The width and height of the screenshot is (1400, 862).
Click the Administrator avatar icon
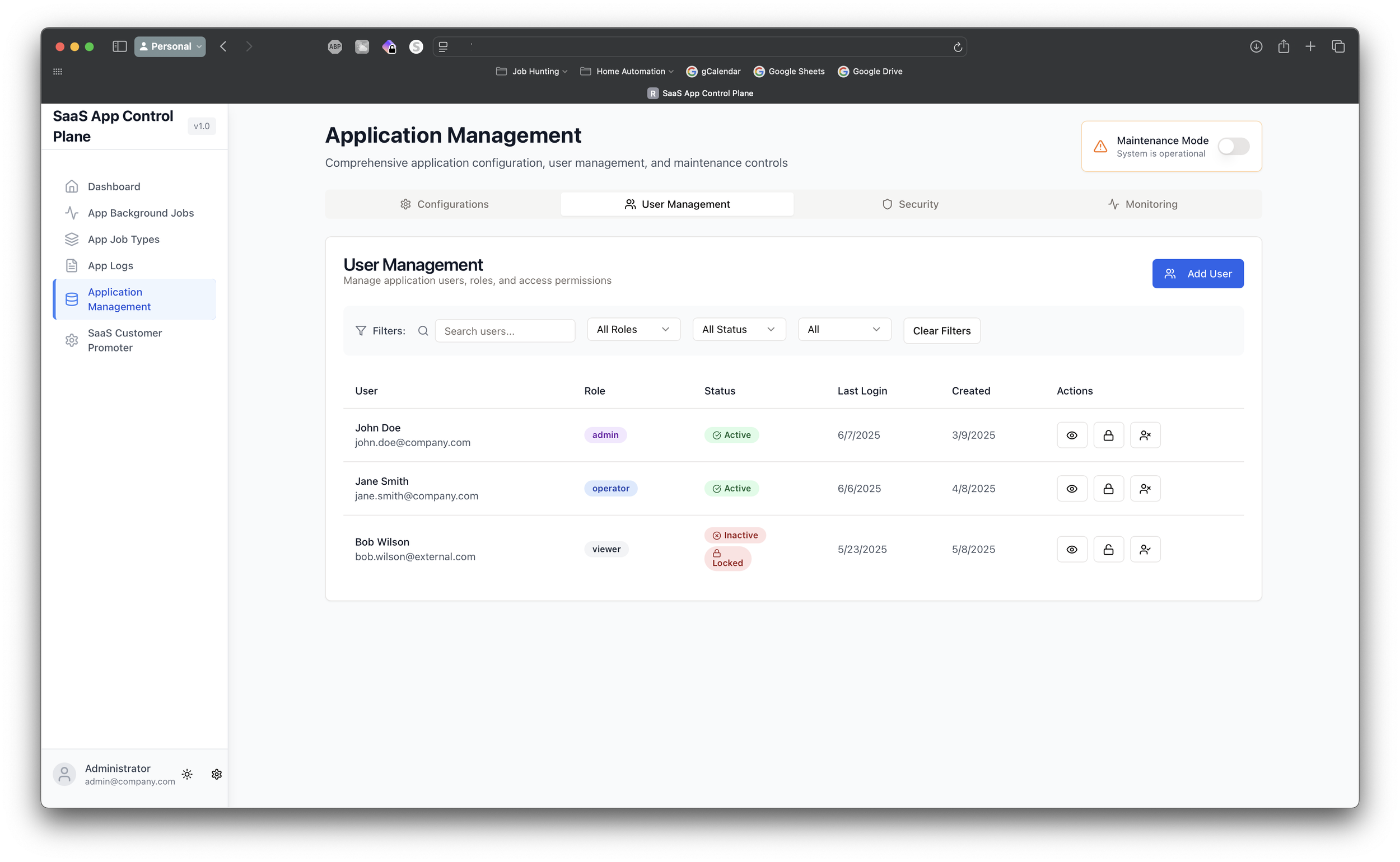point(64,774)
